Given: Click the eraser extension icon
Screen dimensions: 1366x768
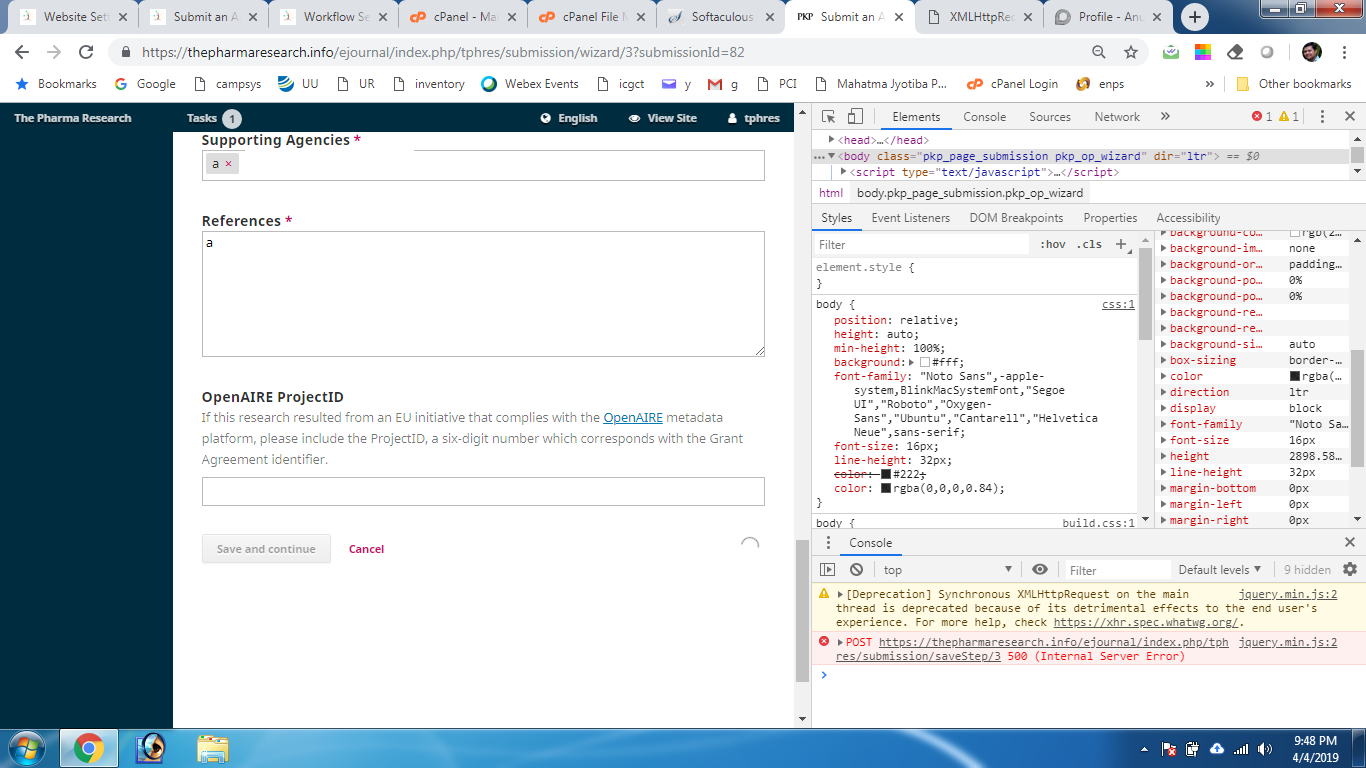Looking at the screenshot, I should [x=1235, y=52].
